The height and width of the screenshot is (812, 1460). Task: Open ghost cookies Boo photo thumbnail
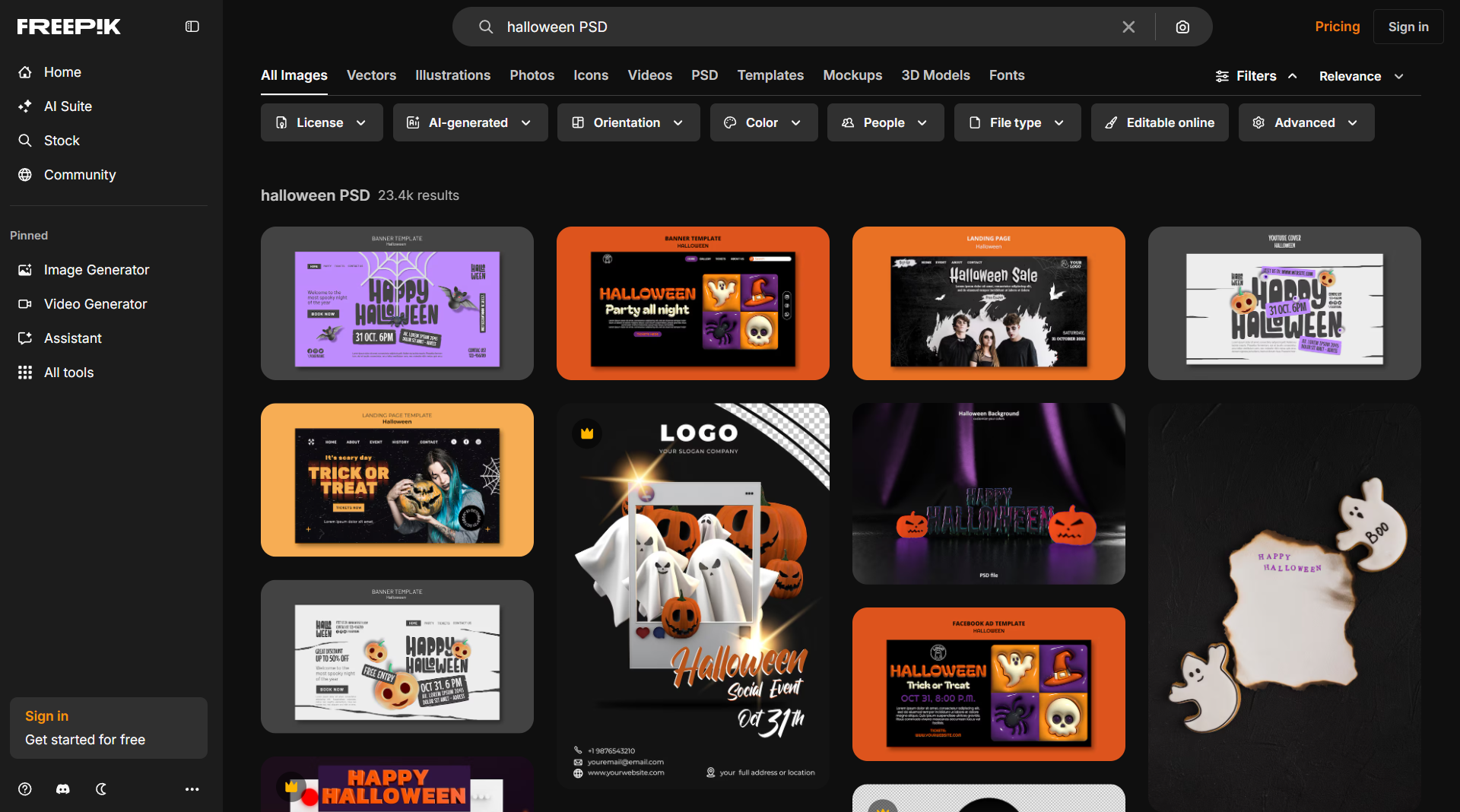(1284, 607)
